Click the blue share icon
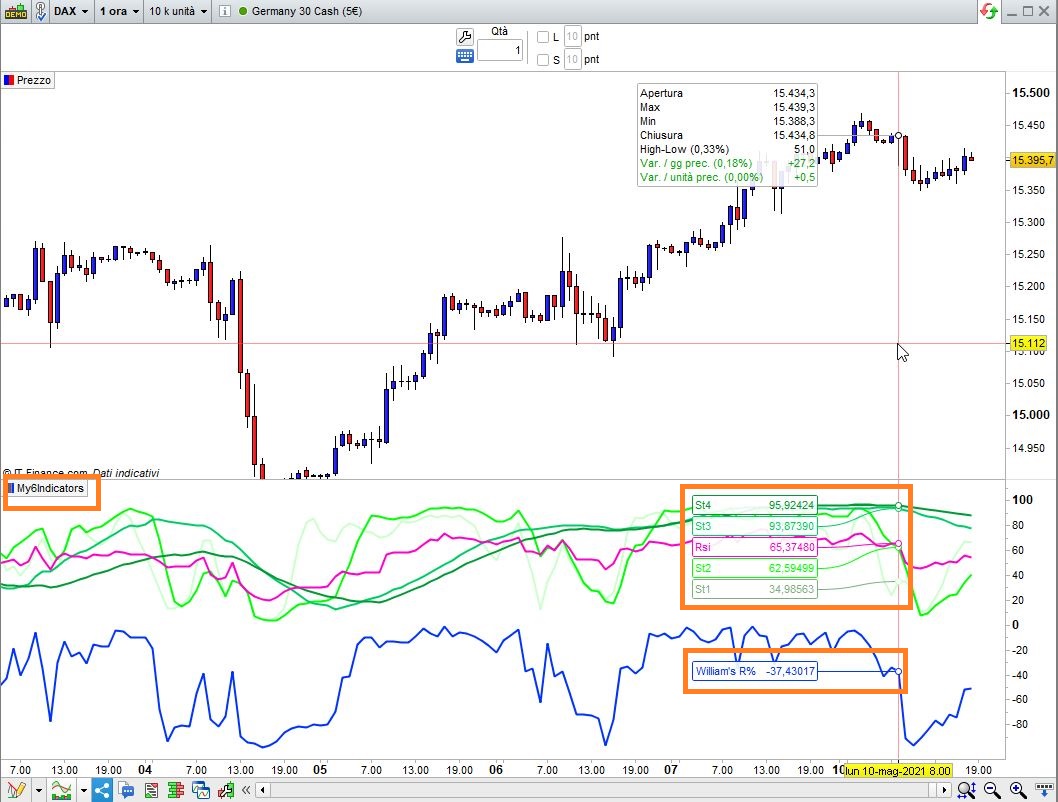The height and width of the screenshot is (802, 1058). click(103, 789)
